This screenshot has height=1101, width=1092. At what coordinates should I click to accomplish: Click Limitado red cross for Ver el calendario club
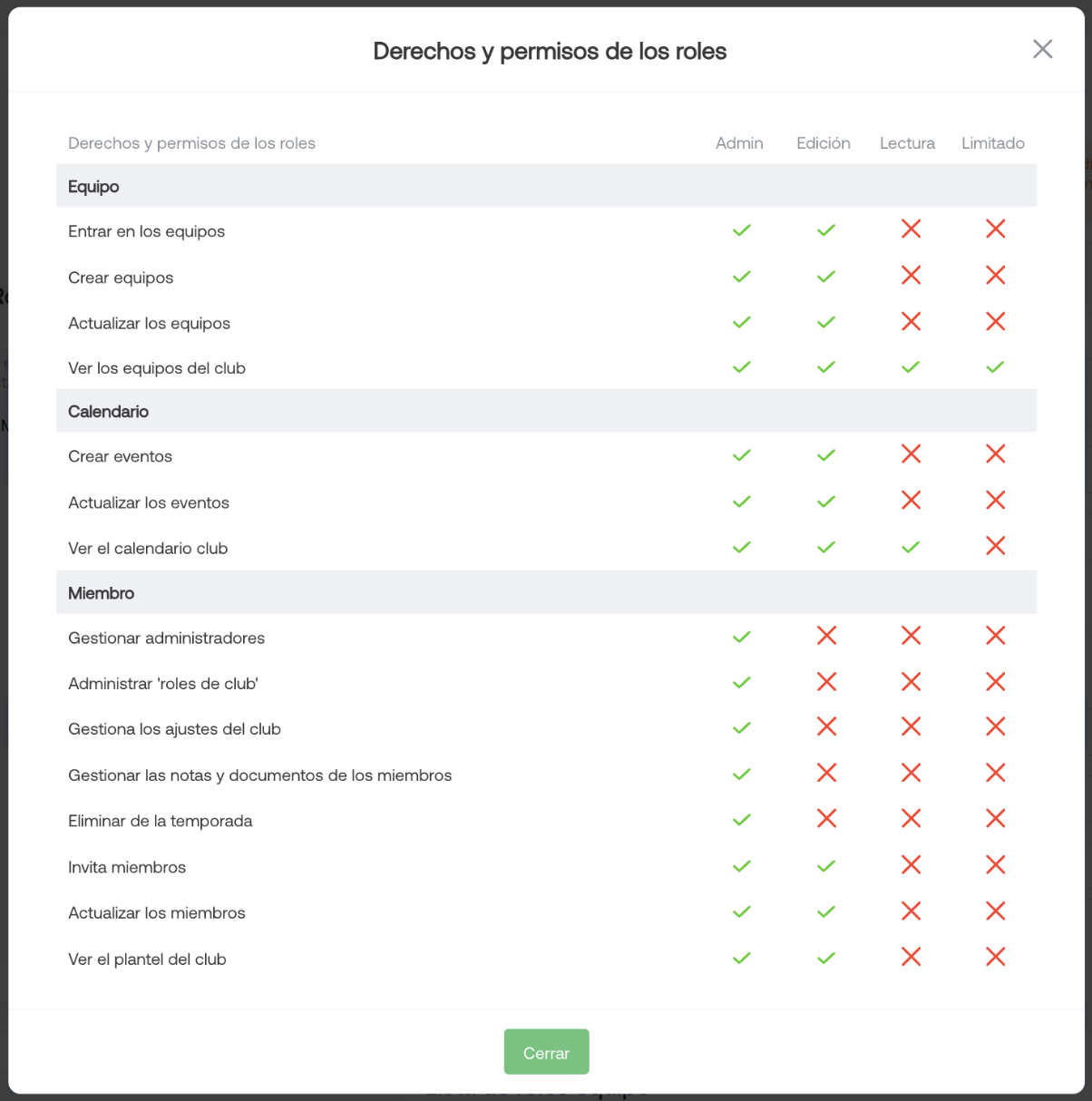[995, 546]
